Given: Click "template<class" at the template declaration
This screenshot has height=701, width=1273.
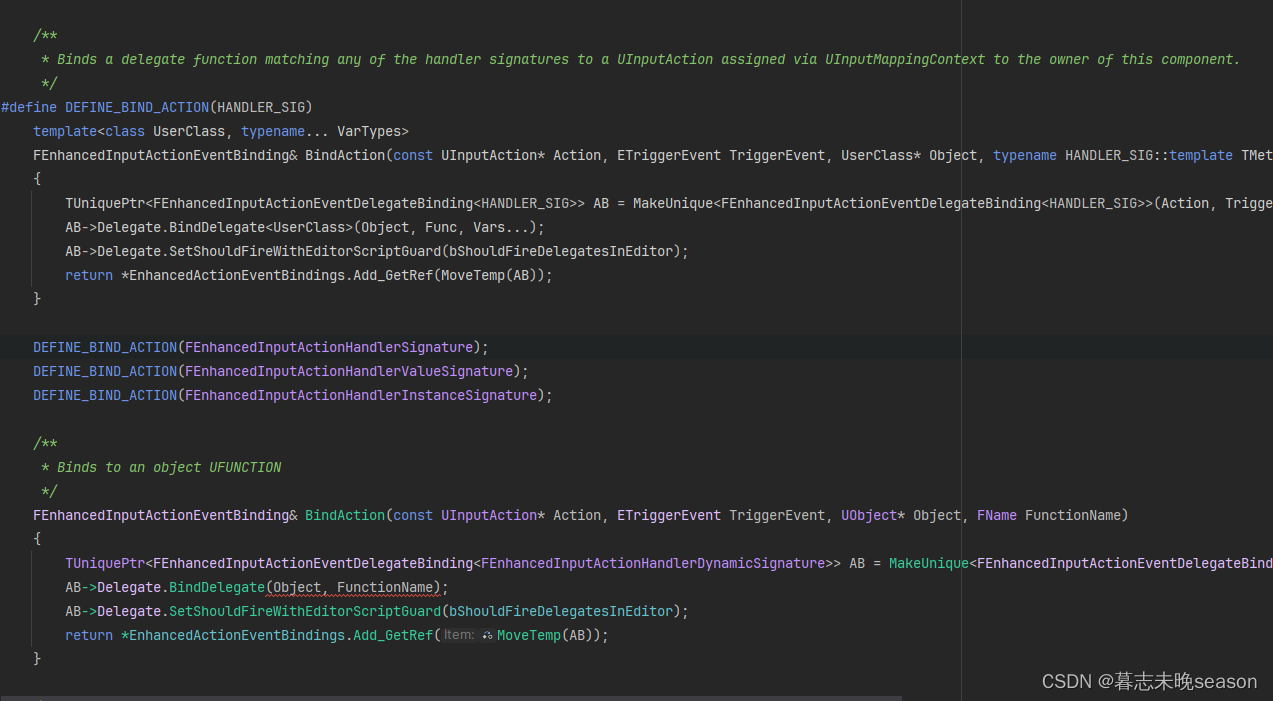Looking at the screenshot, I should pos(89,131).
